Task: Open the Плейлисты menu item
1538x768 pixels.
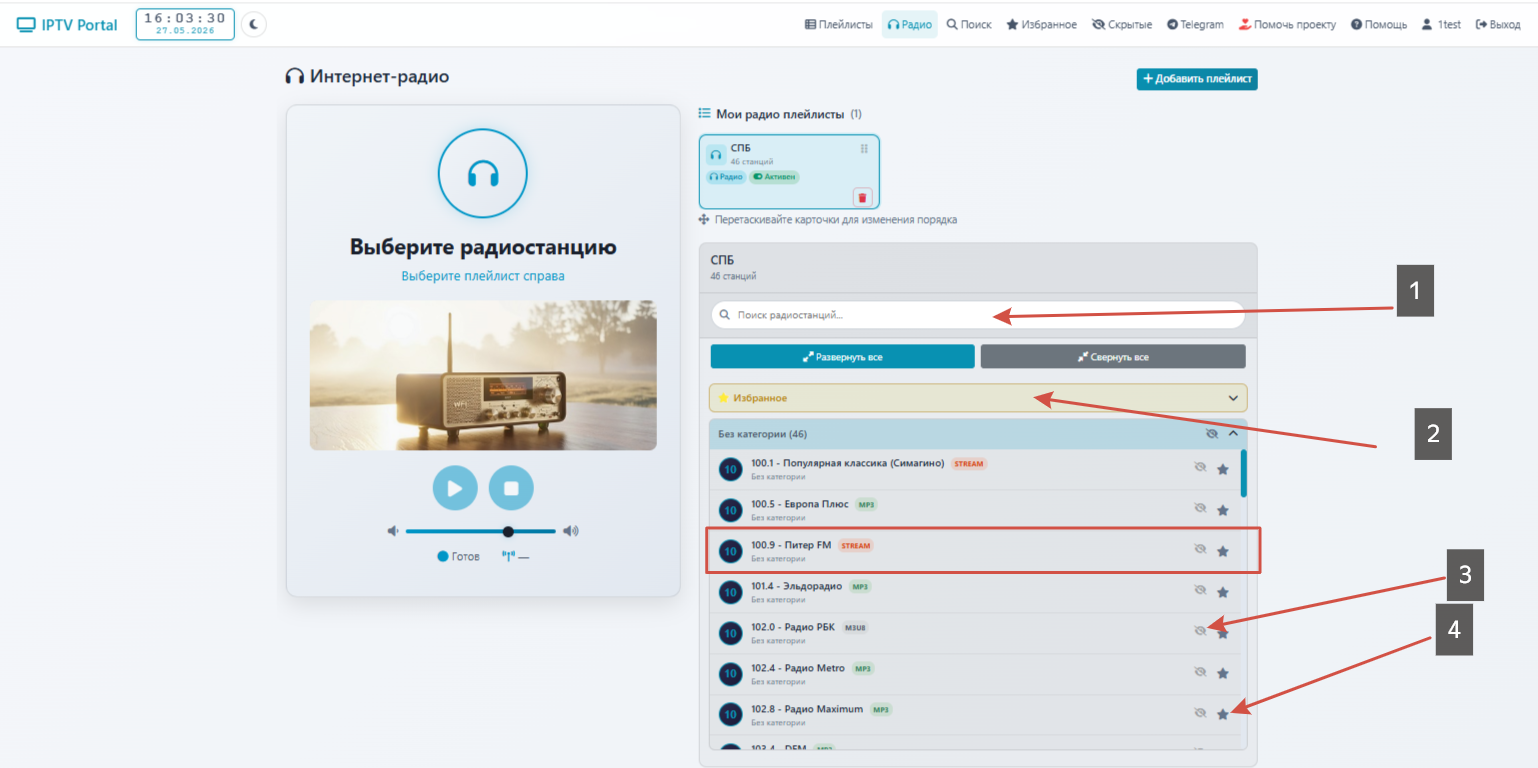Action: point(839,25)
